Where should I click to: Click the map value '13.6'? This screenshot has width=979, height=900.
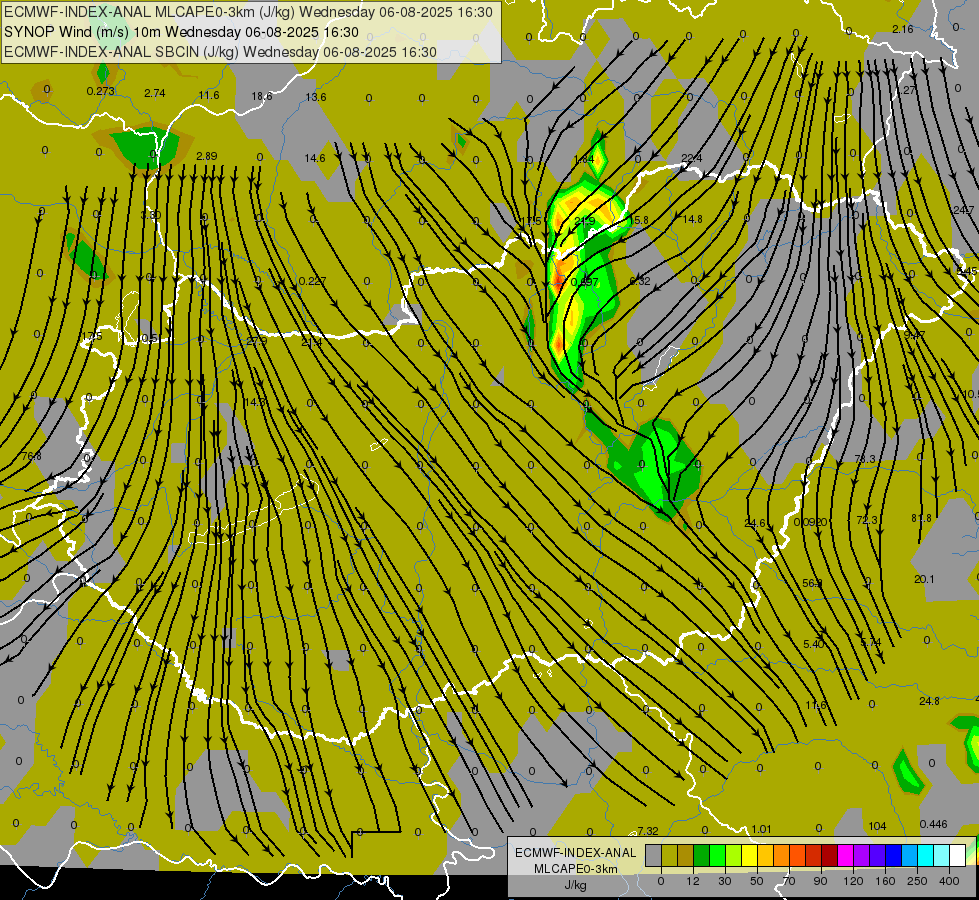(316, 97)
